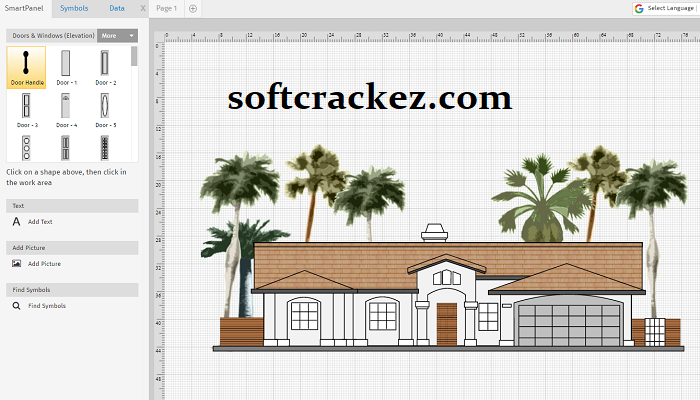Select the fan palm tree behind the roof

point(542,199)
